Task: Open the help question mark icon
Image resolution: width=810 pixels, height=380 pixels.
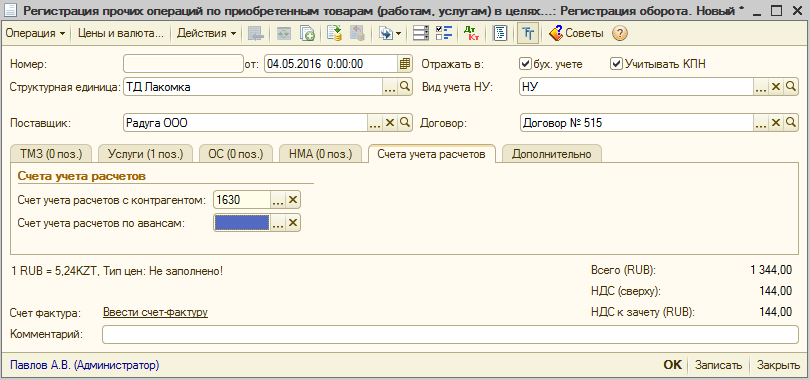Action: pos(619,34)
